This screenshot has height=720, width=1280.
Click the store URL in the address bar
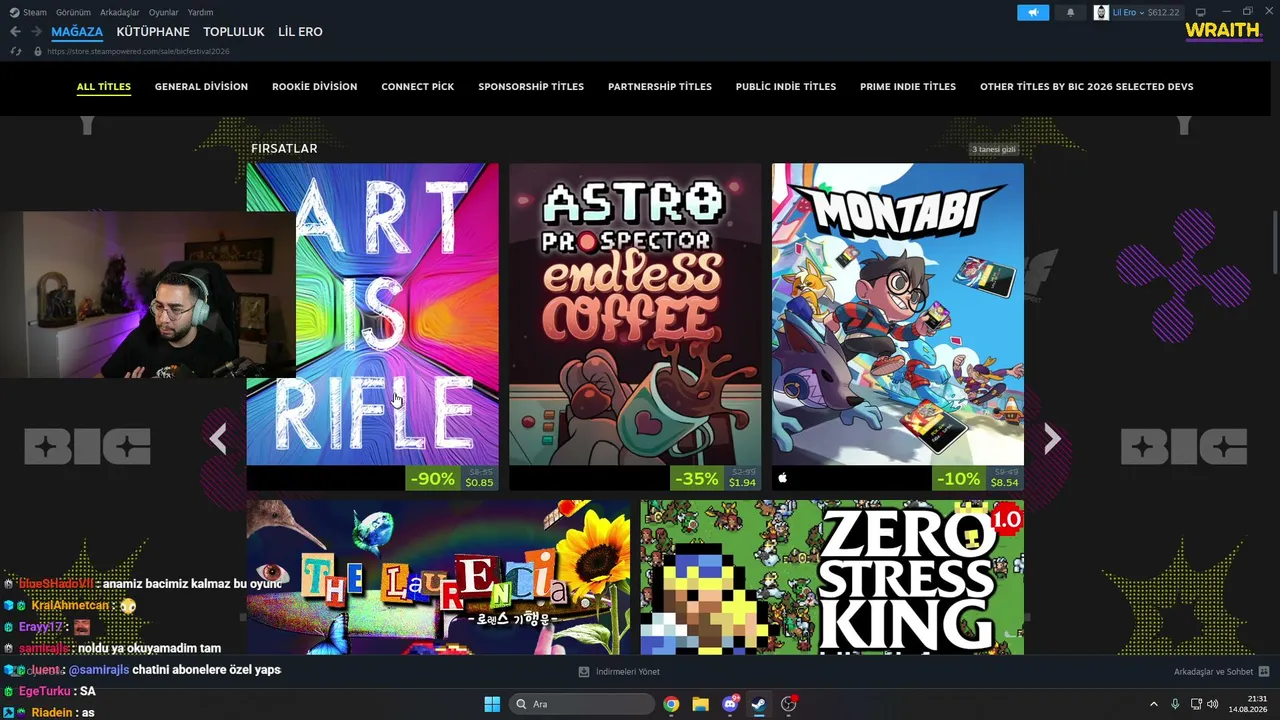[138, 51]
